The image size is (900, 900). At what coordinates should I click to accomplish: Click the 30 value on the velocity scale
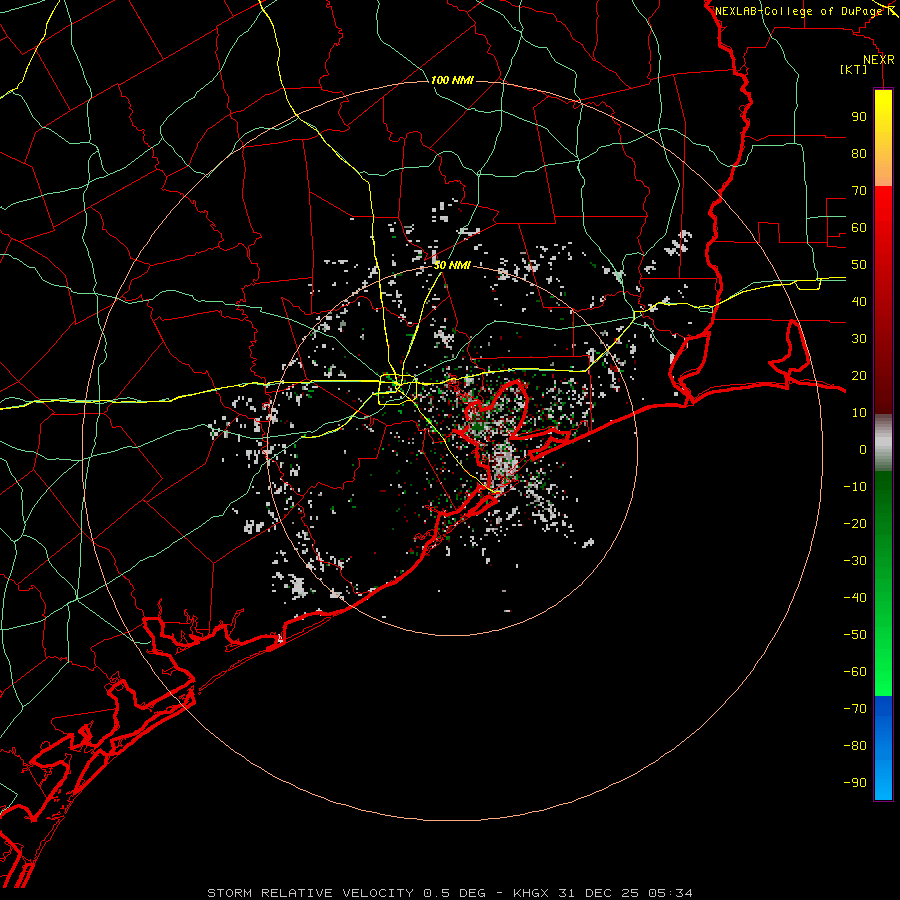859,339
